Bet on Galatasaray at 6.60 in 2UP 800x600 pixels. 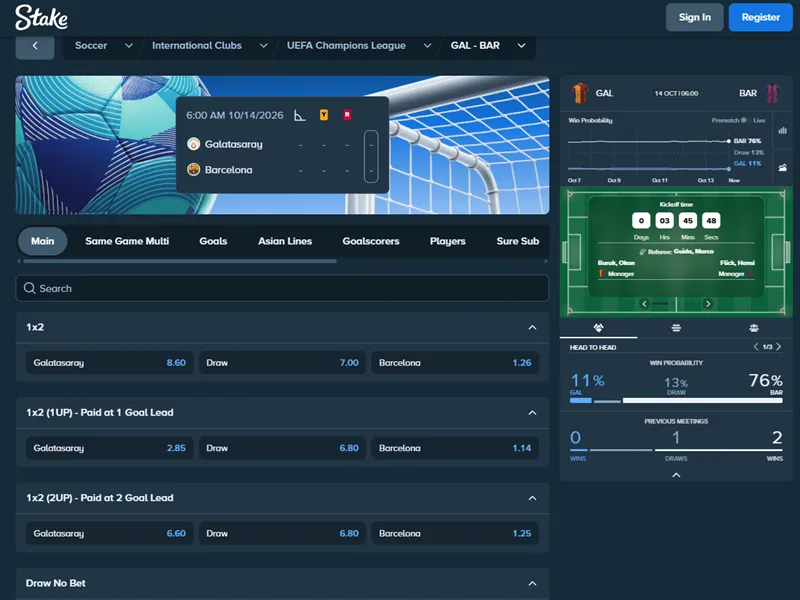[110, 533]
